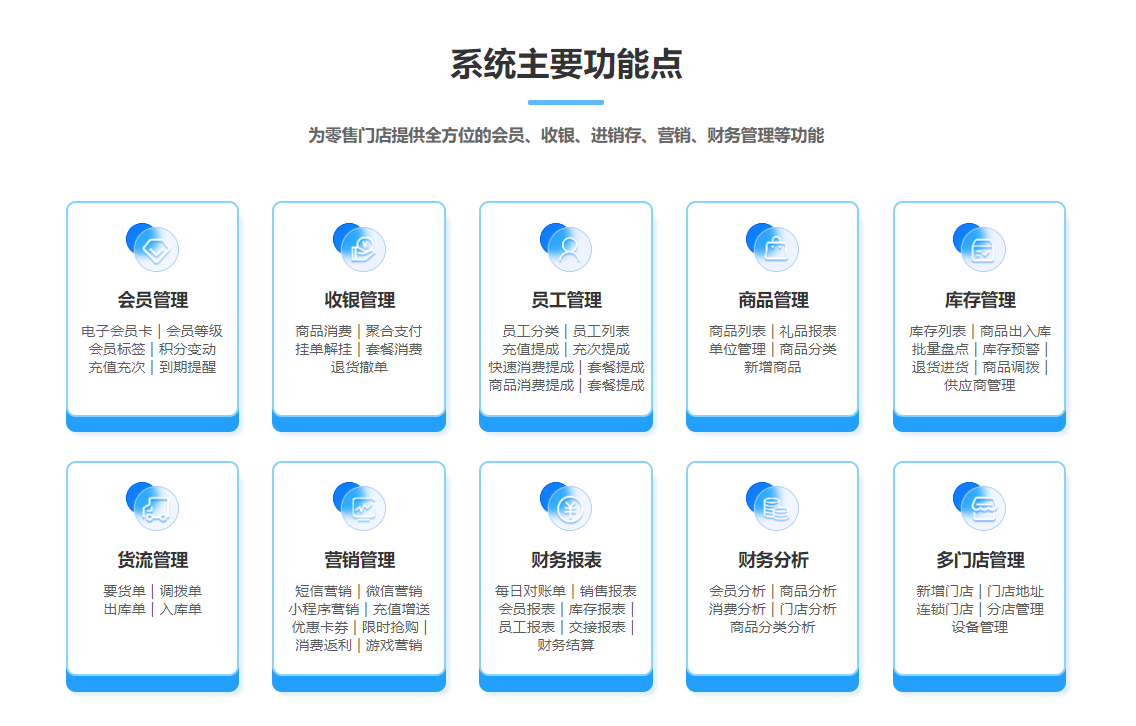The image size is (1136, 726).
Task: Click 退货撤单 text
Action: 359,367
